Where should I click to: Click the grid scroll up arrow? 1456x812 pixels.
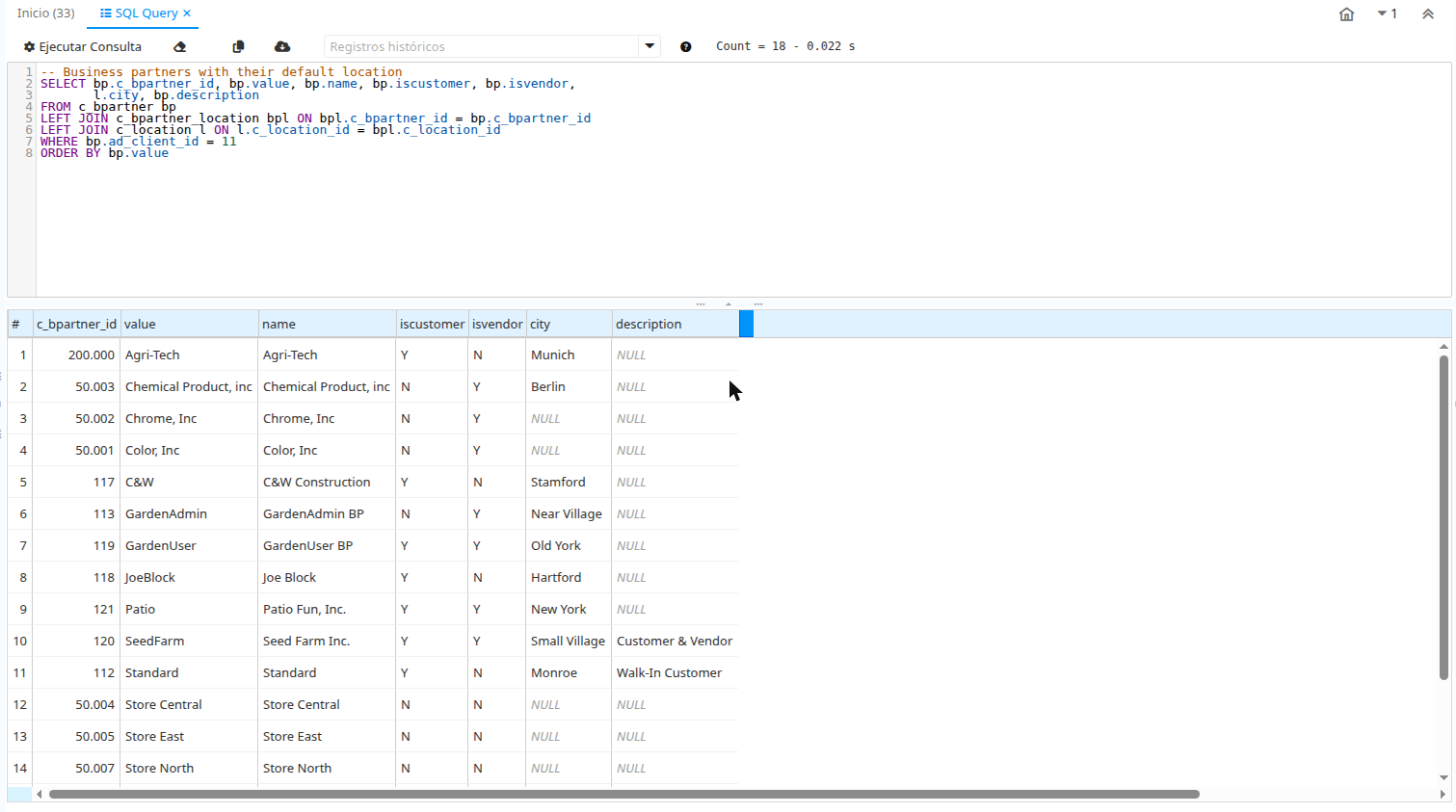[x=1443, y=346]
